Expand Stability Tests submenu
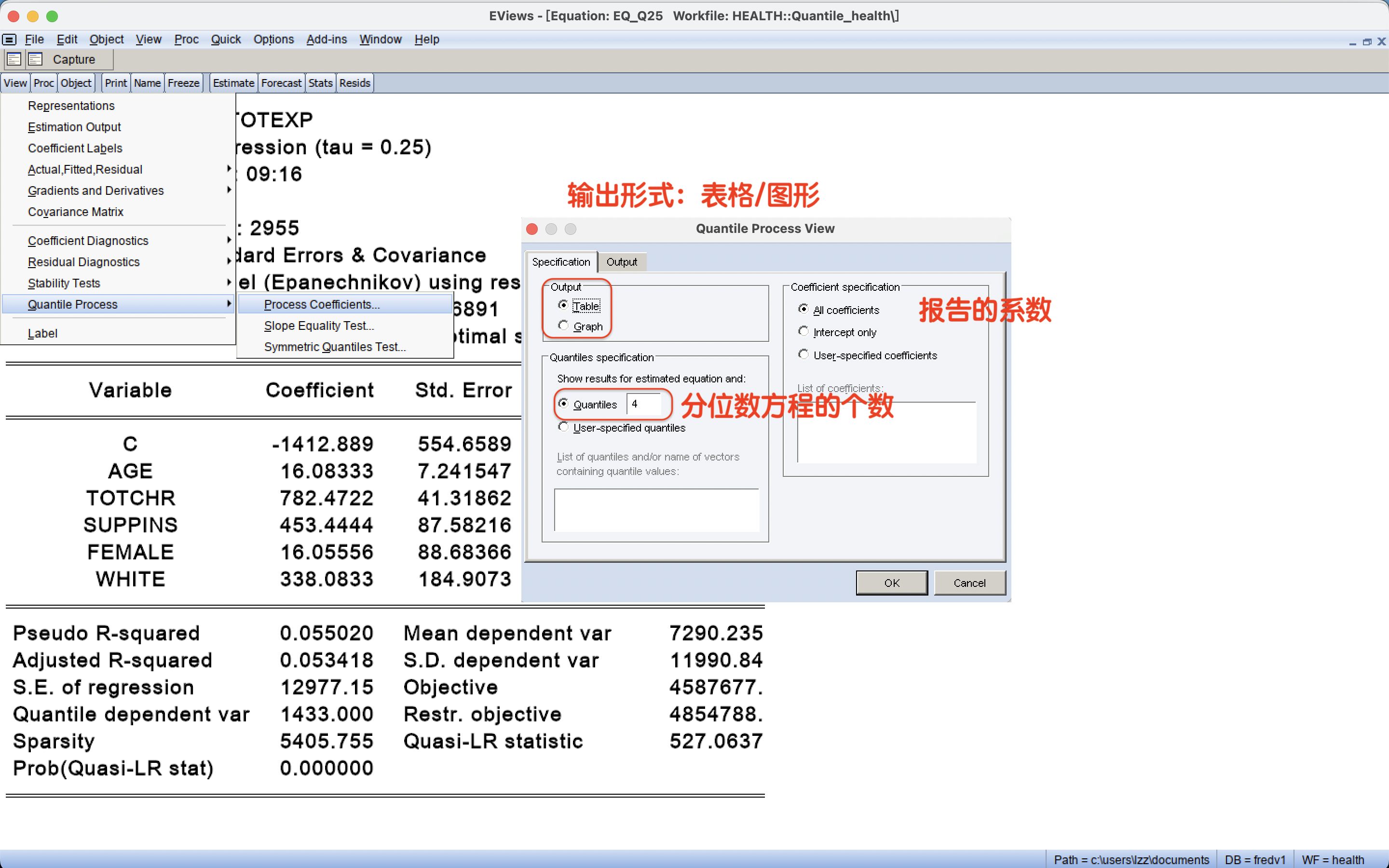The height and width of the screenshot is (868, 1389). click(x=64, y=283)
